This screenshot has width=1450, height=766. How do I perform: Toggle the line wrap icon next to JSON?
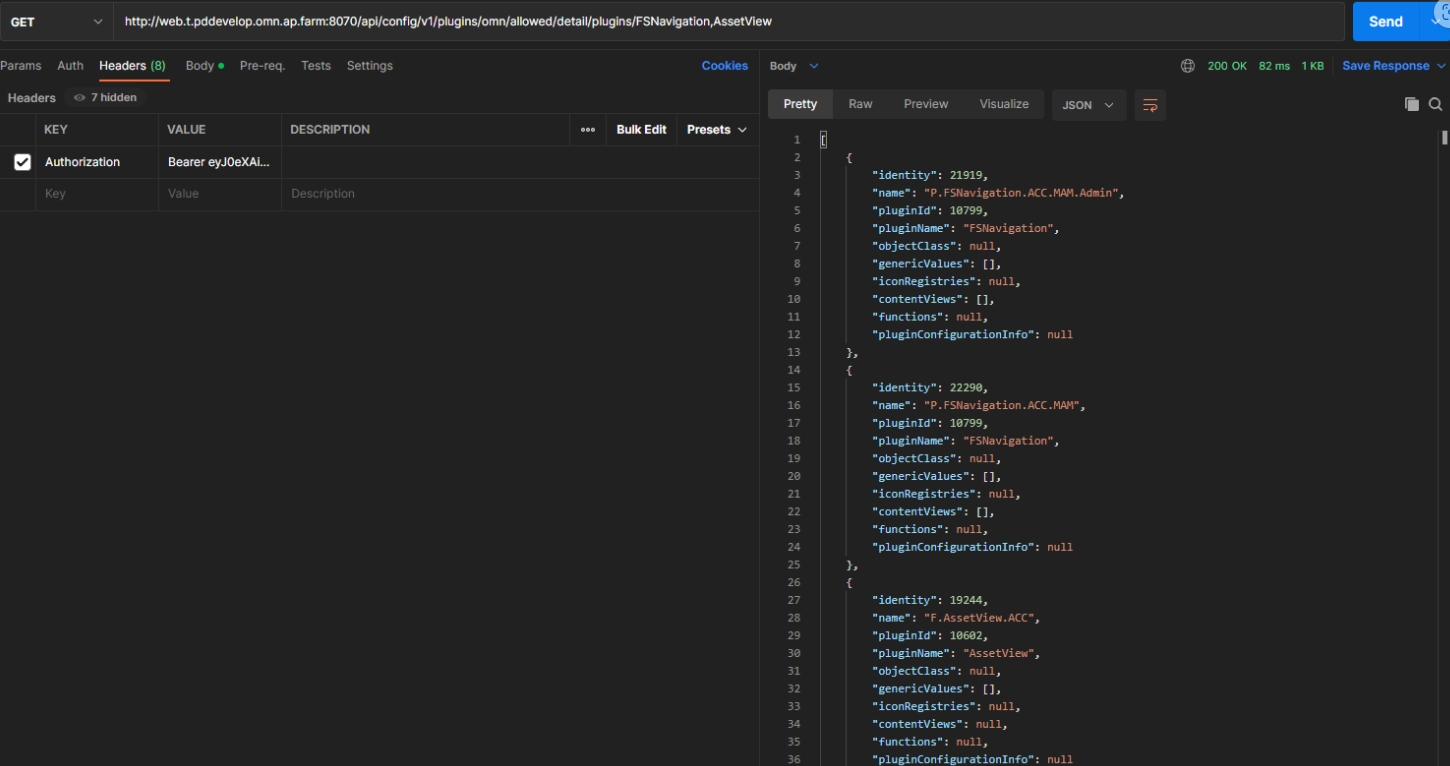coord(1150,105)
